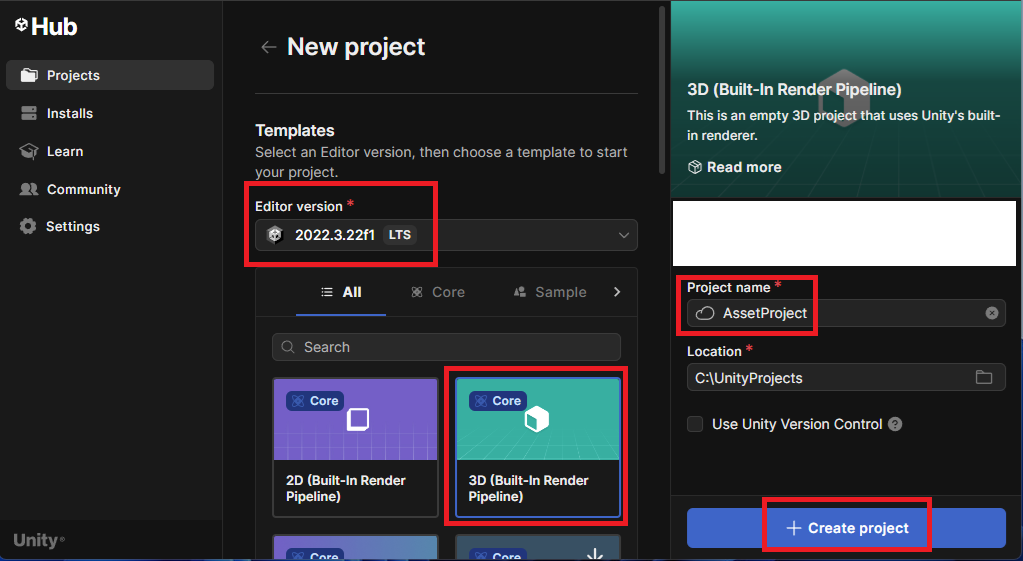Click the cloud icon in Project name
Image resolution: width=1023 pixels, height=561 pixels.
(705, 313)
